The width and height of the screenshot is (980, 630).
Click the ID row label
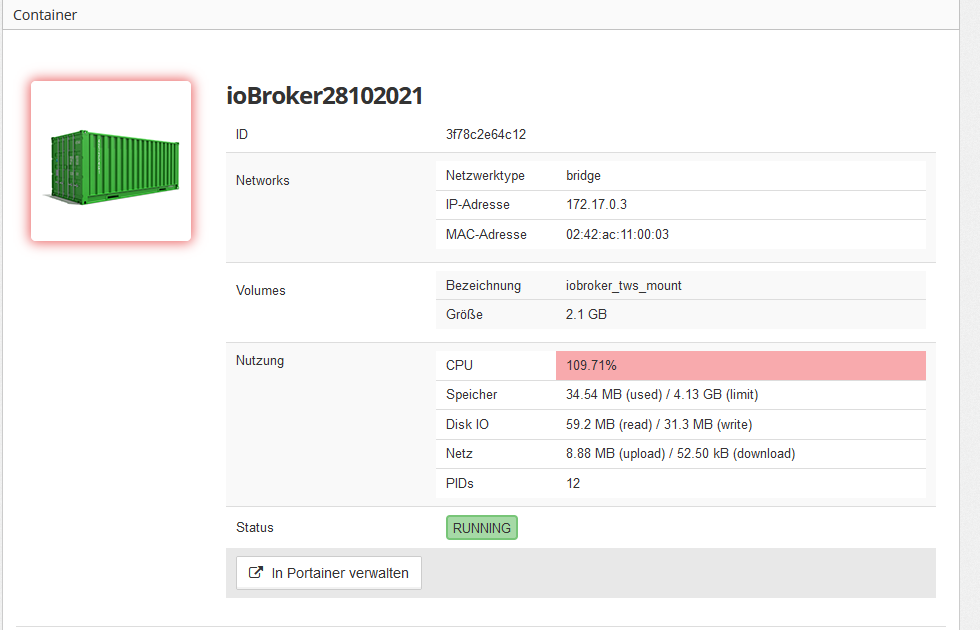242,134
